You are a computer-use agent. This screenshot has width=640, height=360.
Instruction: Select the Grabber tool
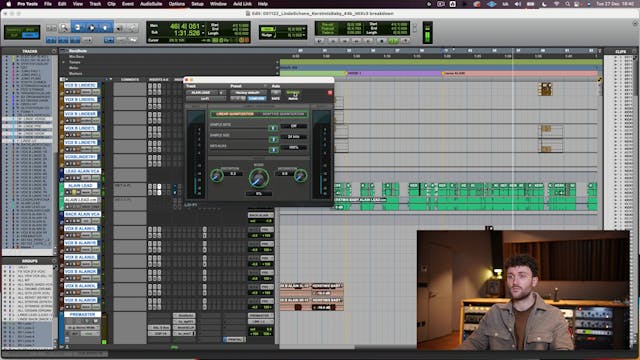105,28
